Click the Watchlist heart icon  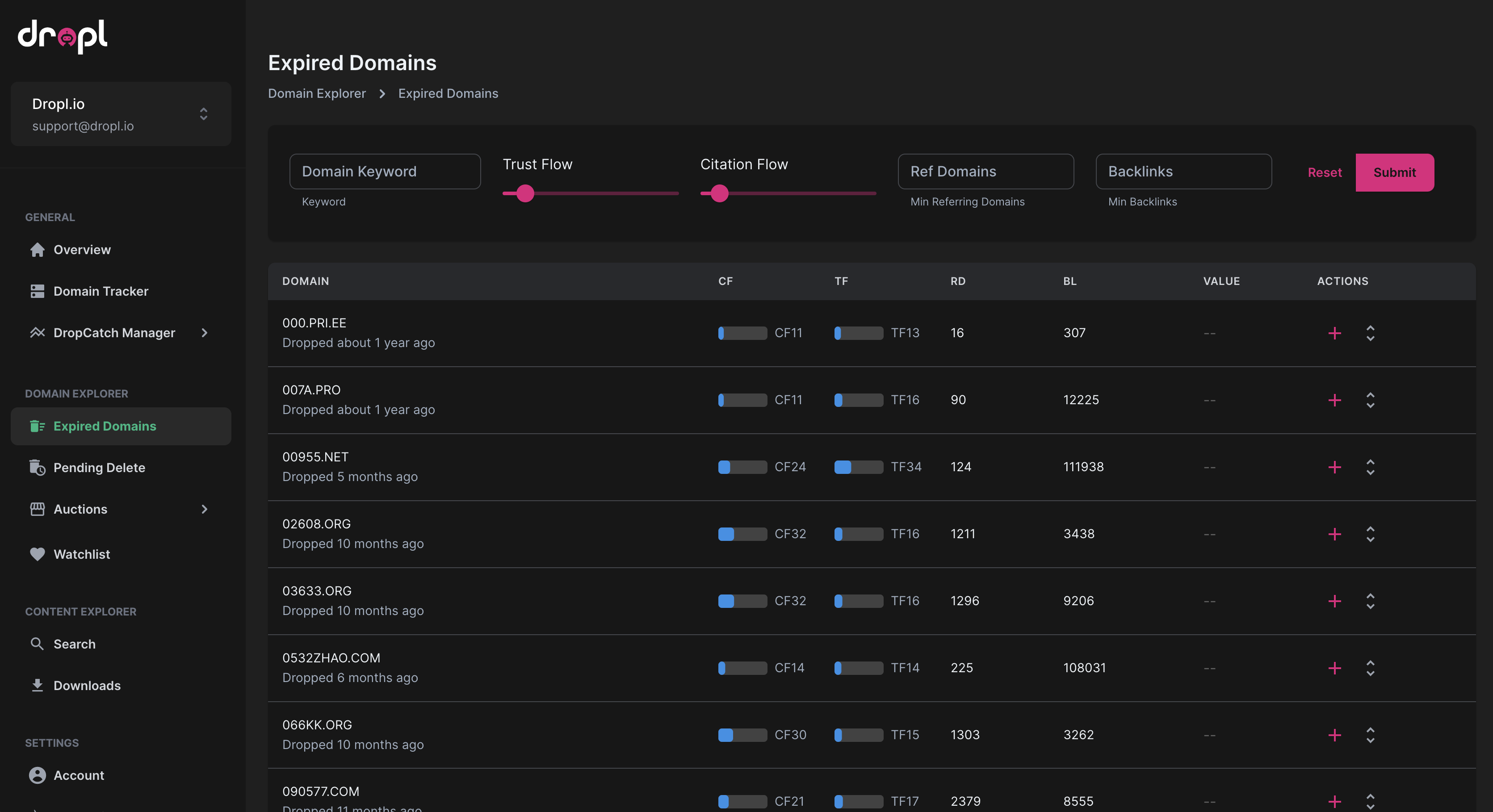click(38, 554)
